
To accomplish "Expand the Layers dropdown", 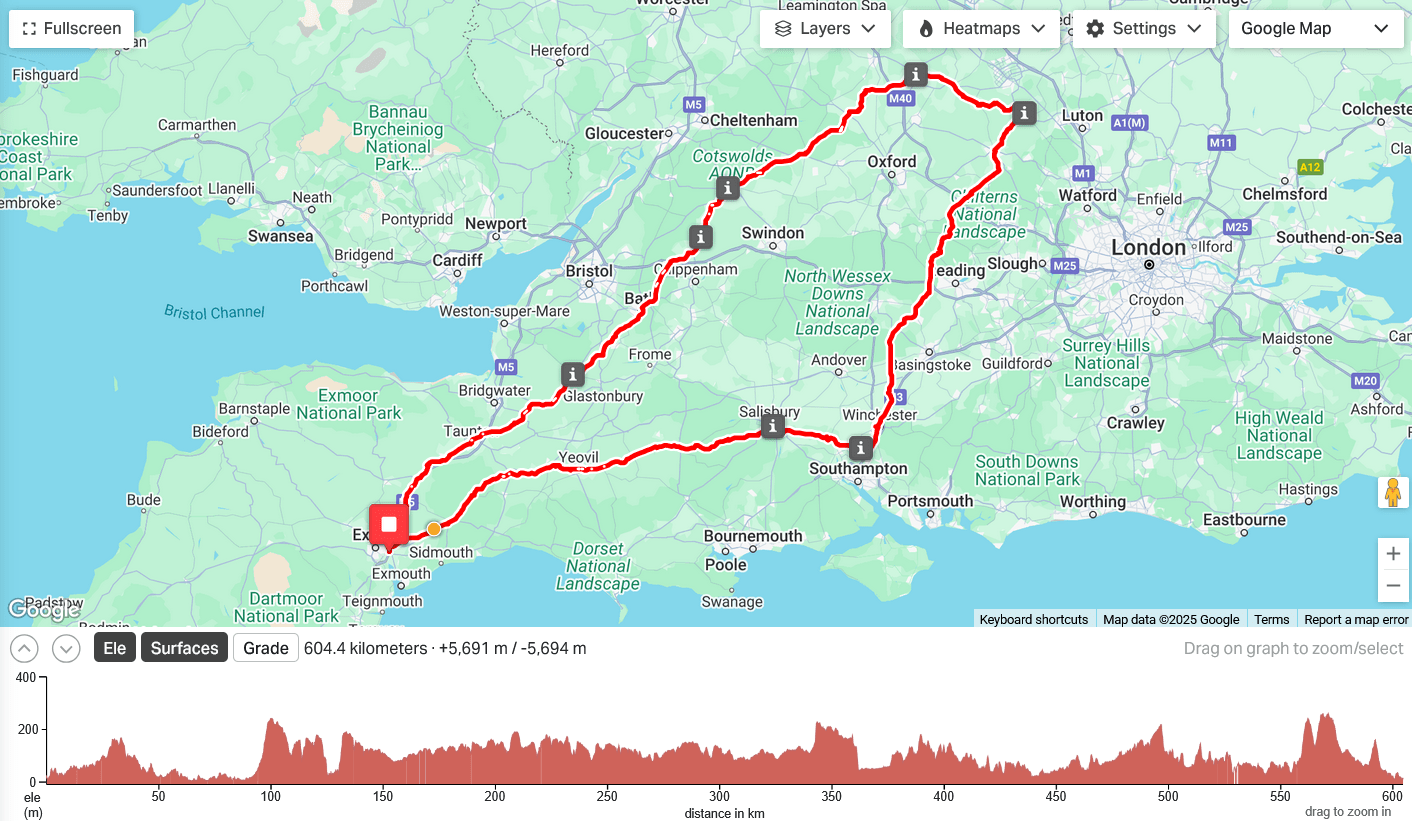I will point(825,28).
